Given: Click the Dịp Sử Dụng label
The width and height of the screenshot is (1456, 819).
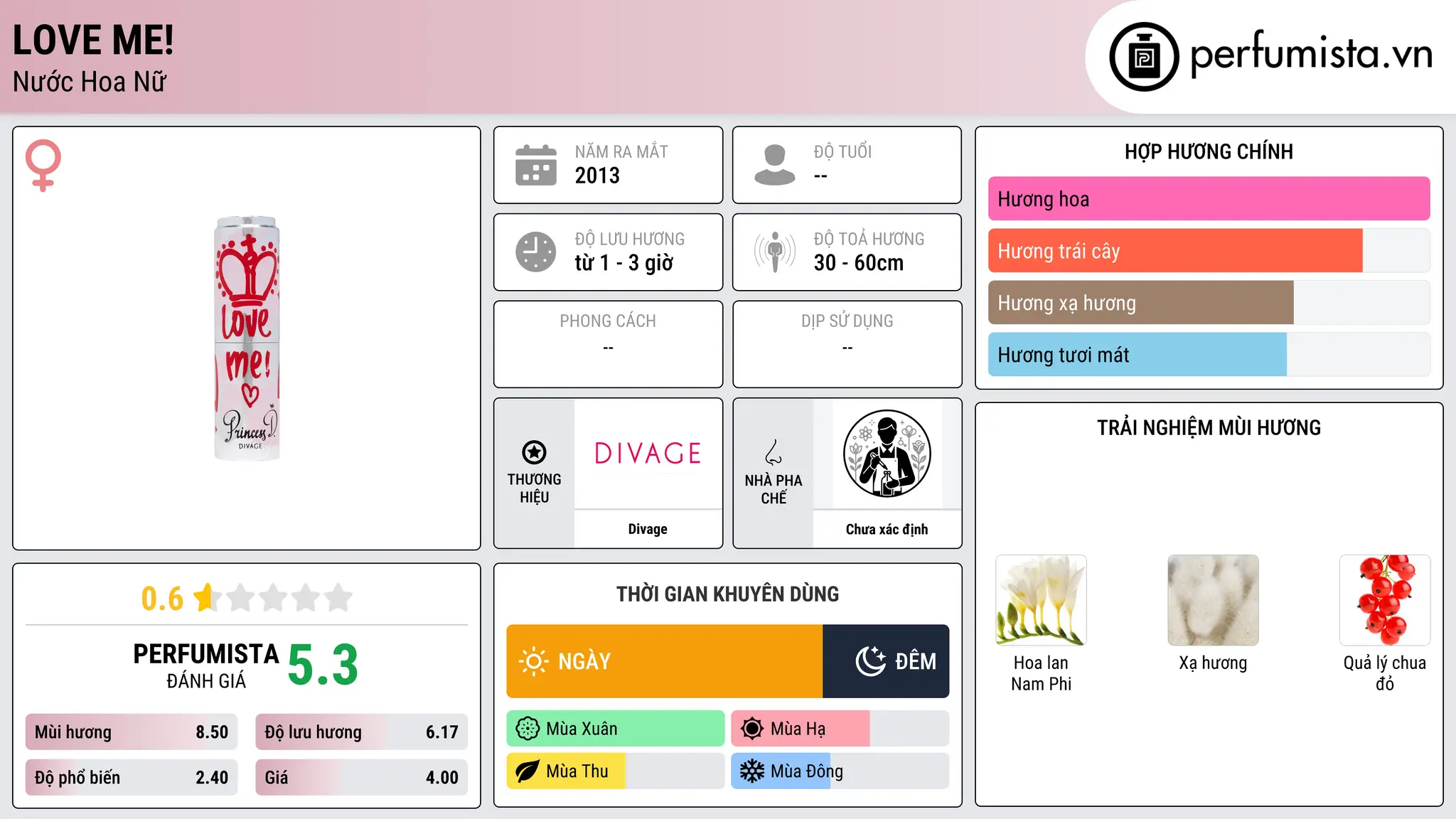Looking at the screenshot, I should click(x=847, y=321).
